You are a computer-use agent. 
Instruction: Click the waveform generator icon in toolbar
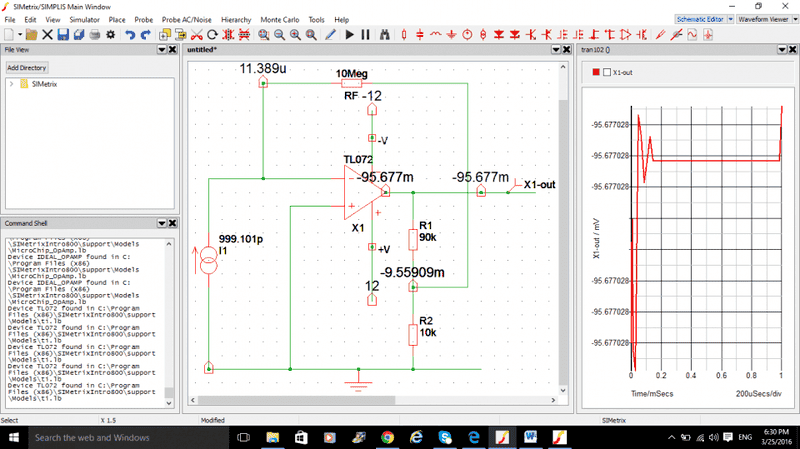(x=692, y=35)
